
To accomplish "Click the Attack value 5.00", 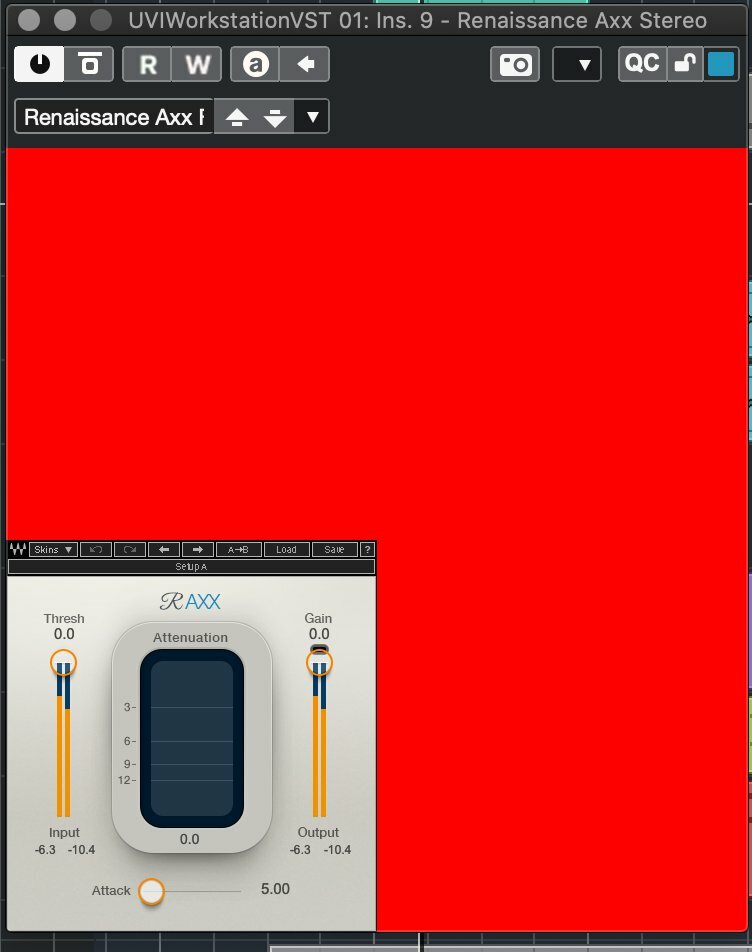I will pos(275,889).
